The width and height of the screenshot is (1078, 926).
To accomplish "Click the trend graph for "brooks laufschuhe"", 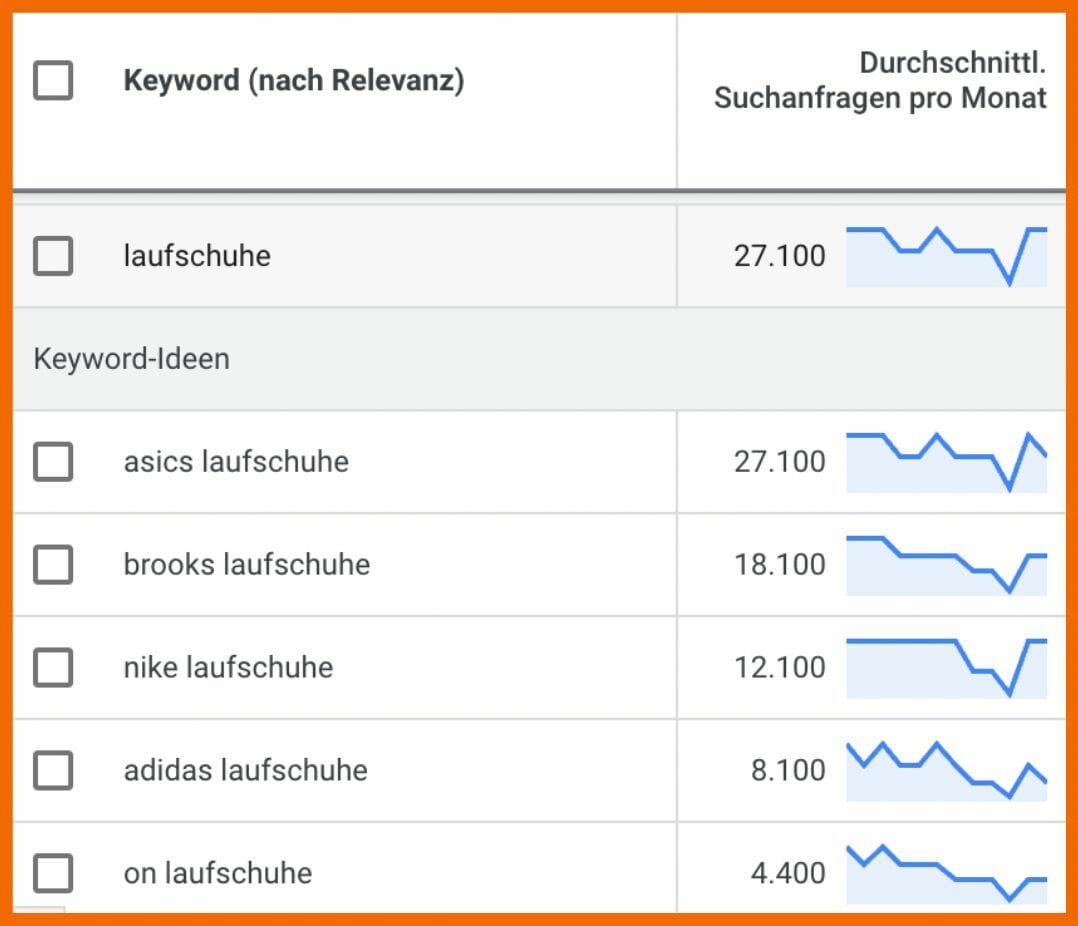I will [x=945, y=565].
